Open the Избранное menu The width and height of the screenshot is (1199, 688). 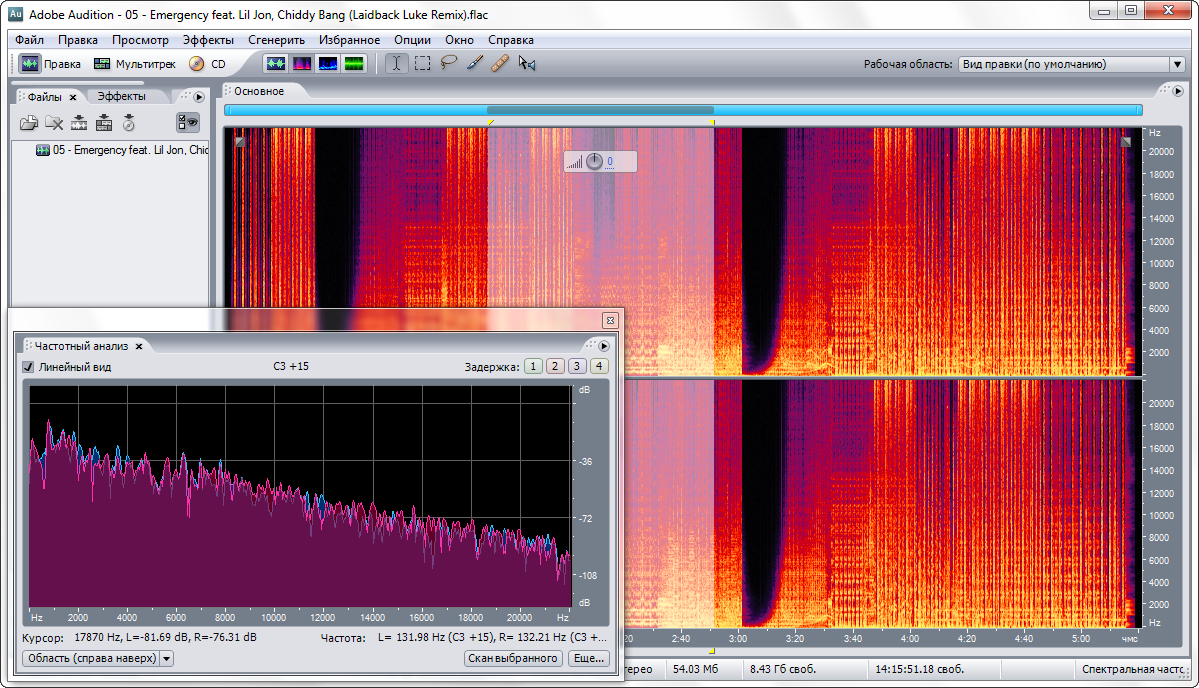[349, 40]
